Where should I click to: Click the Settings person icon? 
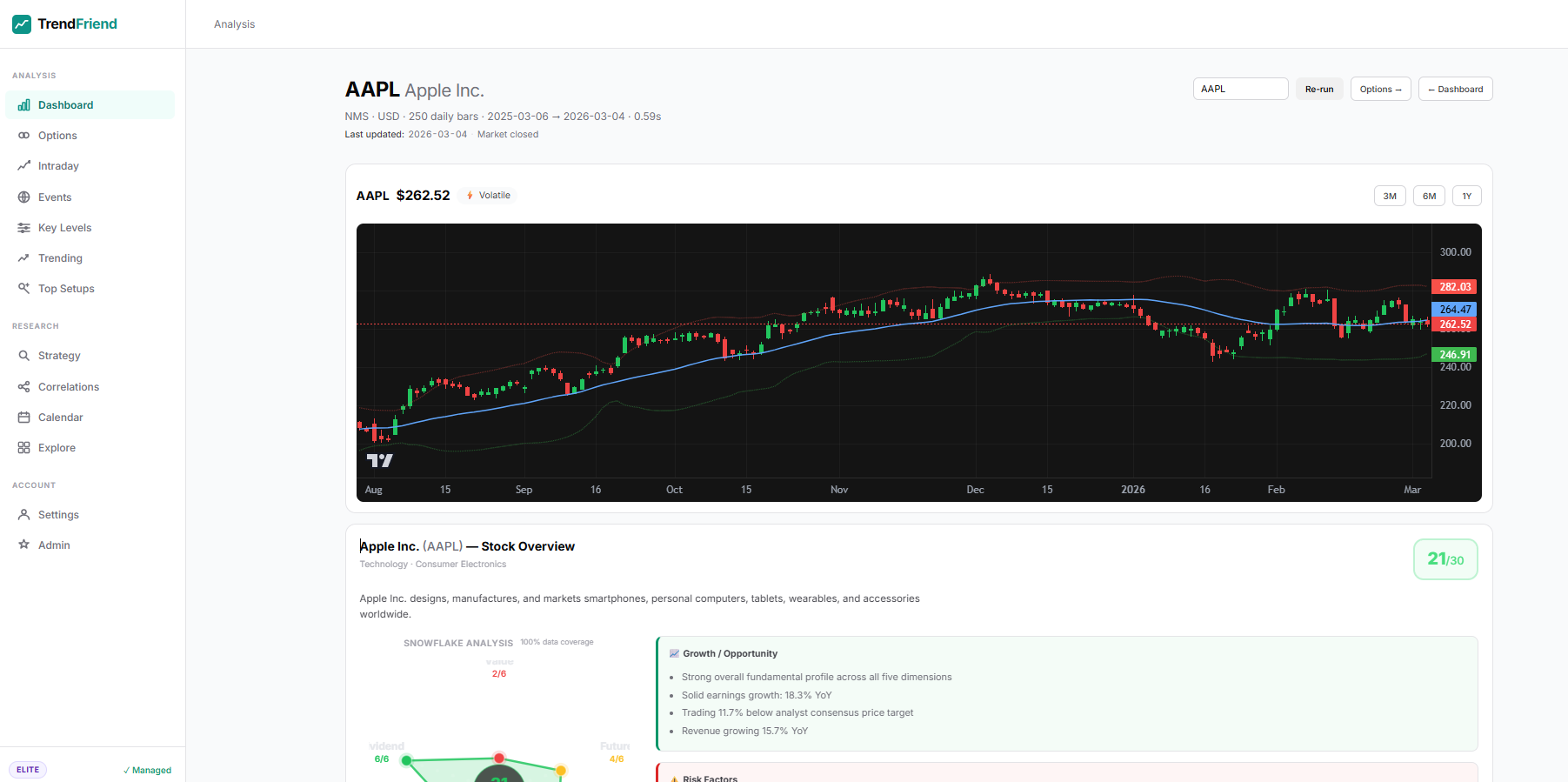click(23, 515)
